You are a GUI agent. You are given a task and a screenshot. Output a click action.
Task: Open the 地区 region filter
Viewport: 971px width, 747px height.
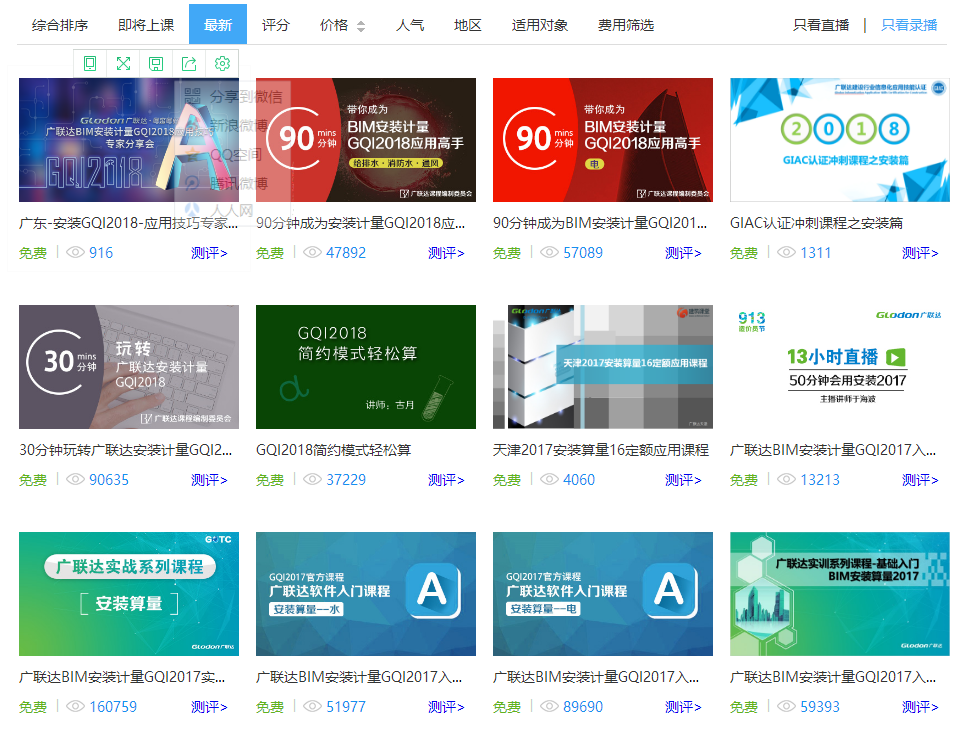click(x=468, y=25)
